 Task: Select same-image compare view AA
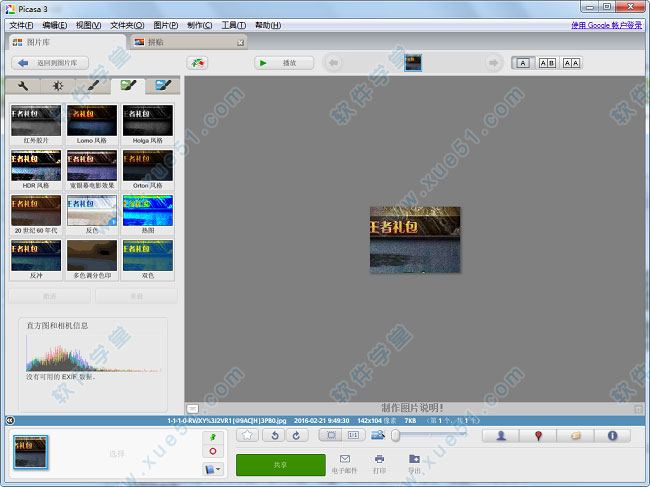(x=571, y=63)
